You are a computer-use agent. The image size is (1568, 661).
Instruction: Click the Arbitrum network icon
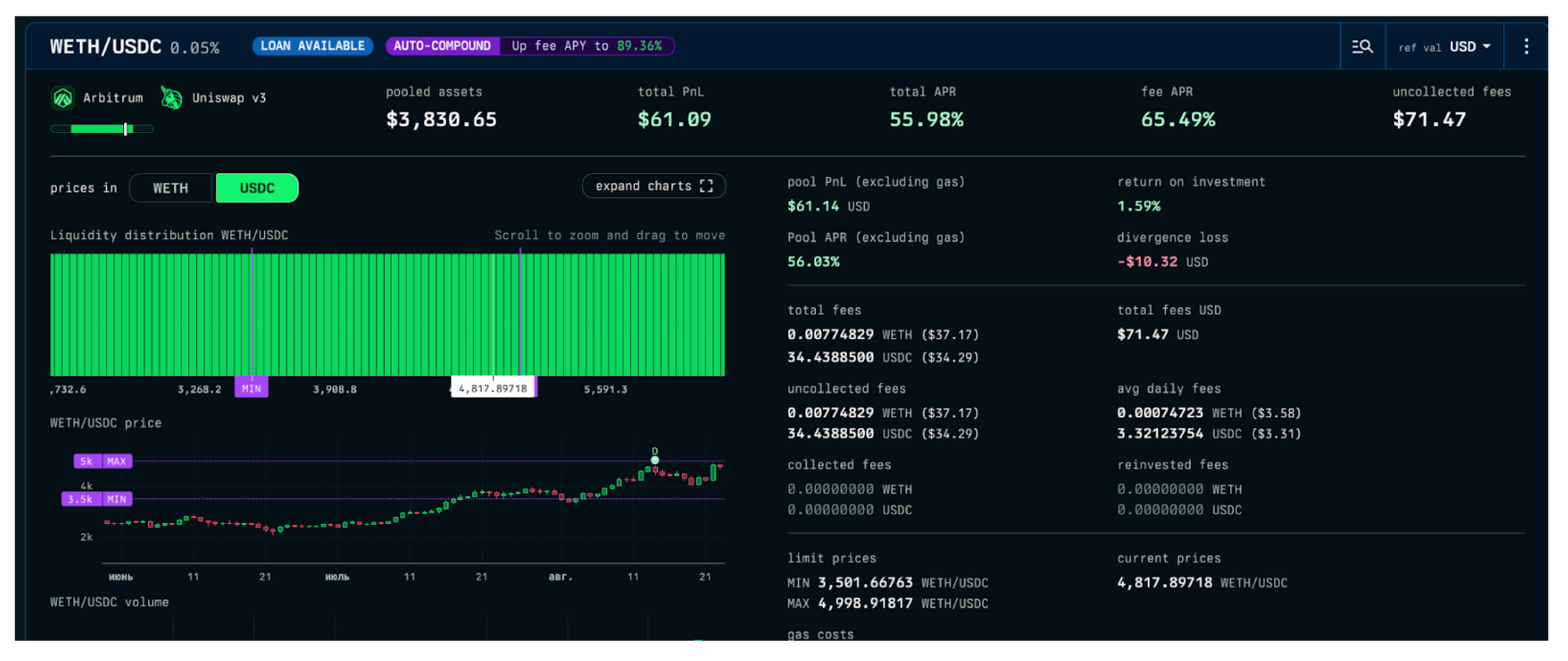coord(63,98)
